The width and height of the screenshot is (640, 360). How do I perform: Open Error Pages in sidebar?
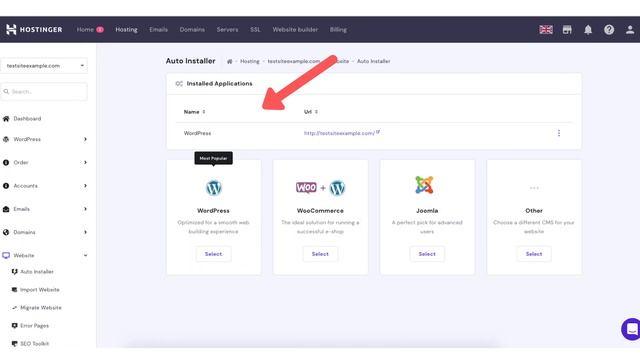point(34,326)
